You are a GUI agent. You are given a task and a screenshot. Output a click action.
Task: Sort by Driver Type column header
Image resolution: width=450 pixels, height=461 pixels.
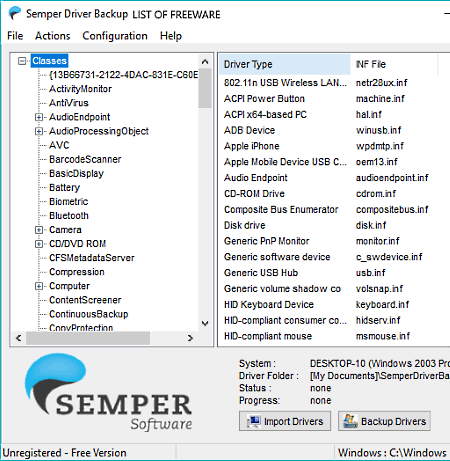coord(285,64)
